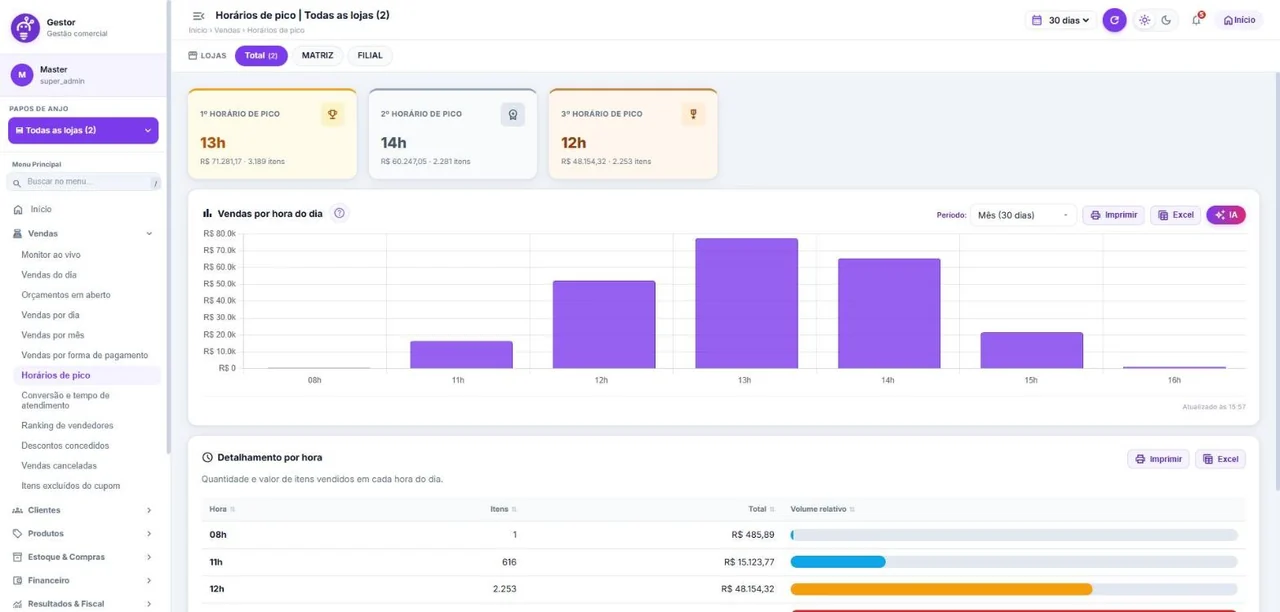
Task: Click the bar chart icon beside Vendas por hora
Action: [x=207, y=213]
